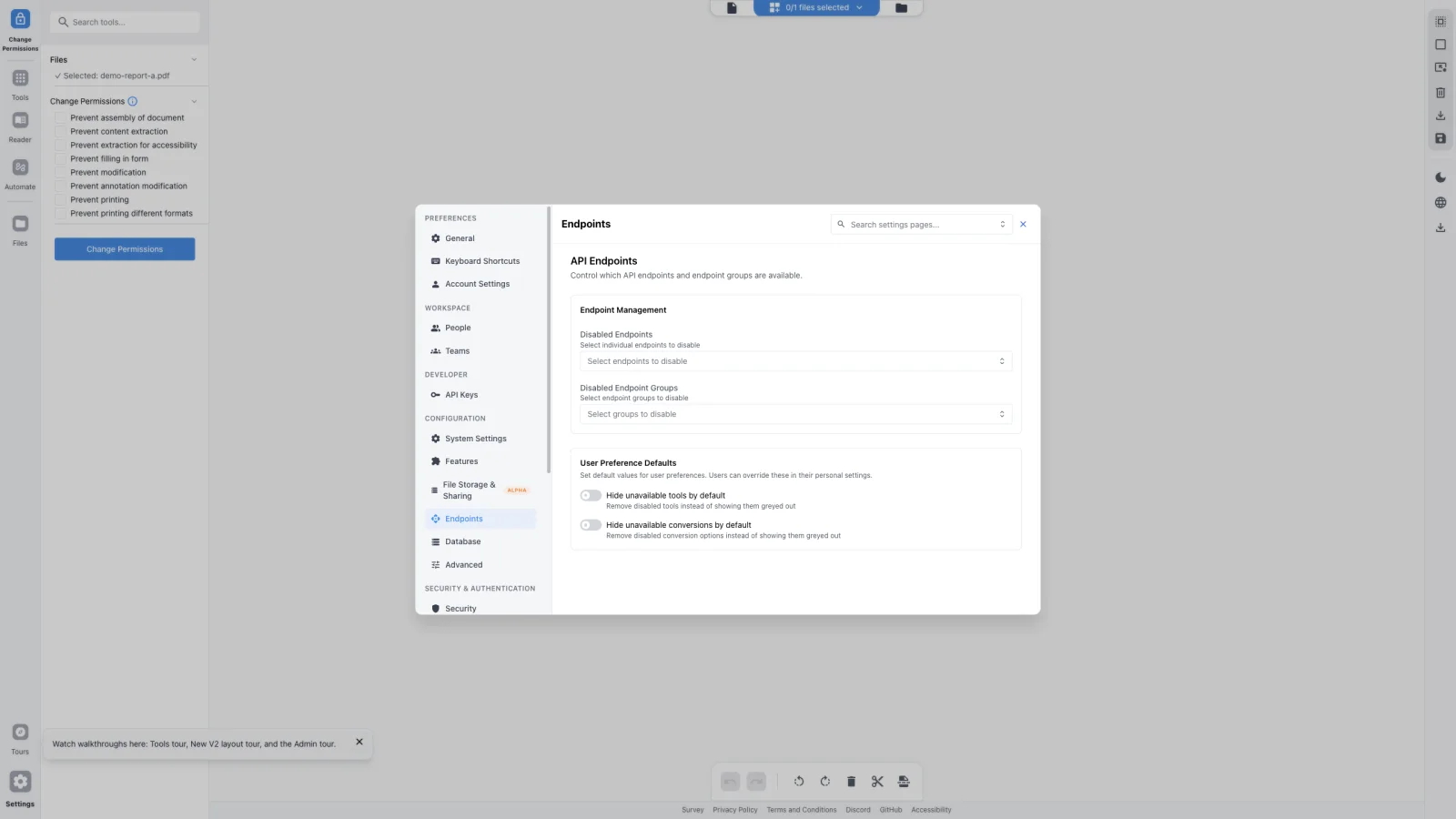Rotate counter-clockwise using bottom toolbar icon

(x=799, y=782)
